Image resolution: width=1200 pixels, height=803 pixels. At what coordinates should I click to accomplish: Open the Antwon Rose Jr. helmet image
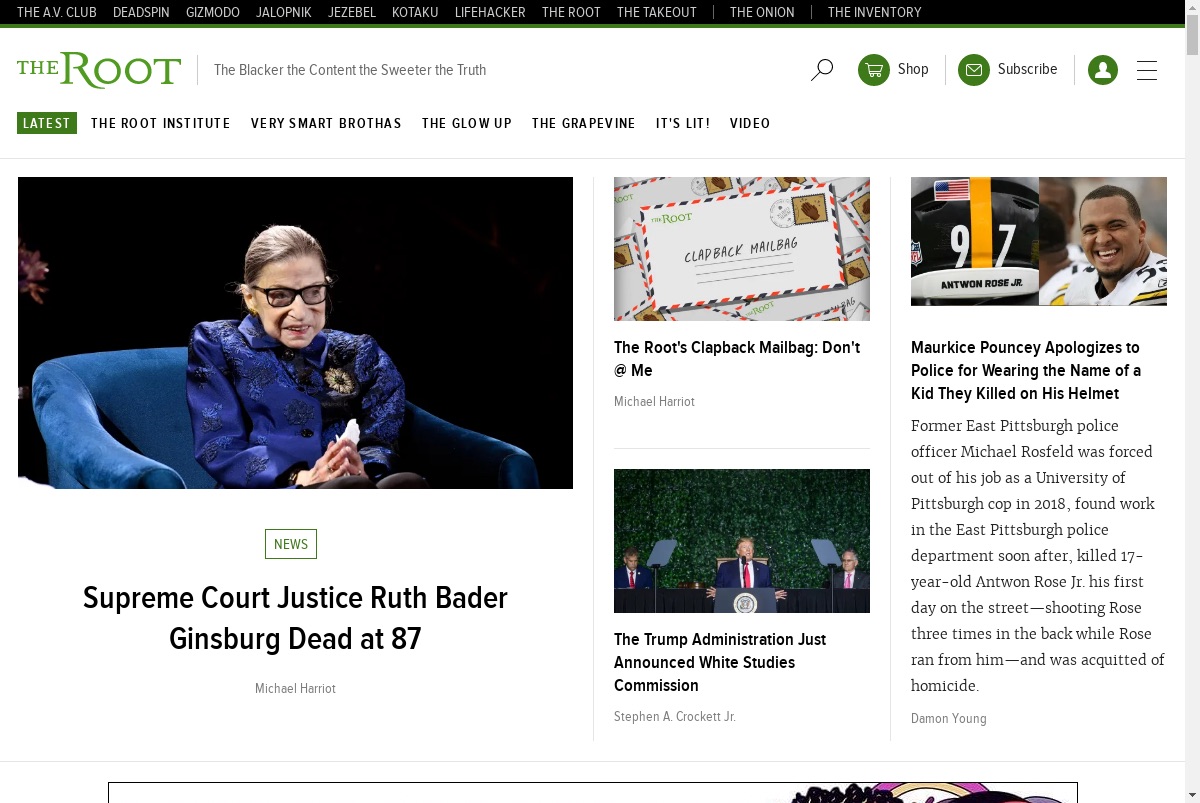point(1039,241)
